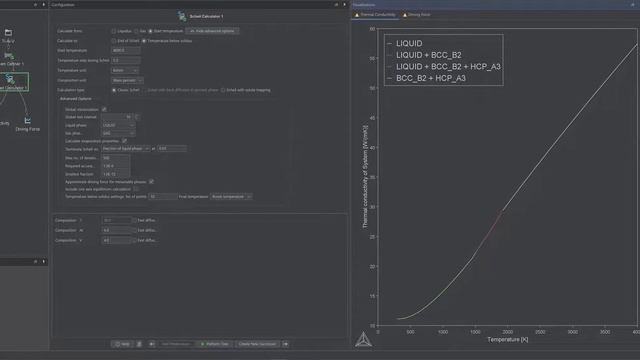This screenshot has width=640, height=360.
Task: Switch to the Thermal Conductivity tab
Action: coord(376,15)
